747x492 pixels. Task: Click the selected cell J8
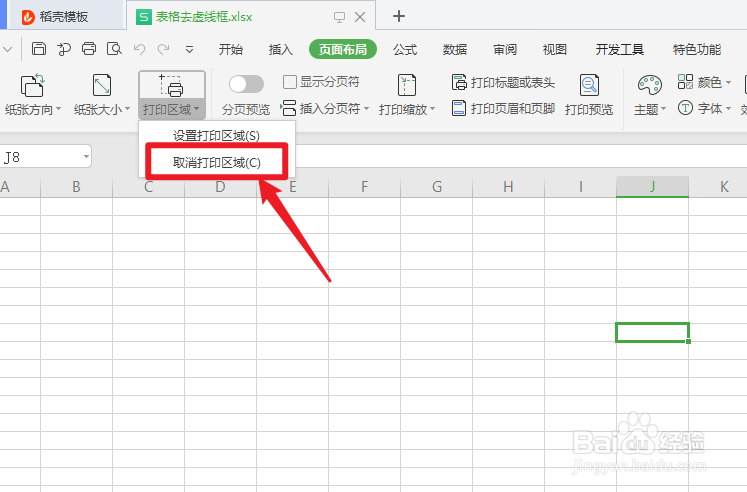[x=652, y=332]
